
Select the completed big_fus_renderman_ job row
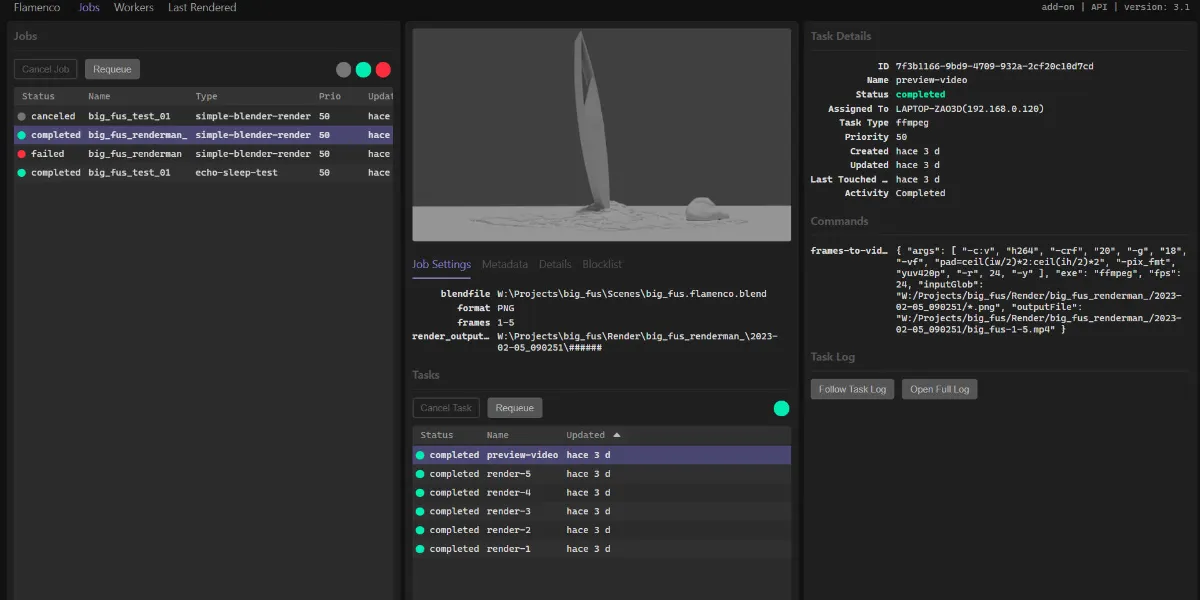(x=203, y=135)
